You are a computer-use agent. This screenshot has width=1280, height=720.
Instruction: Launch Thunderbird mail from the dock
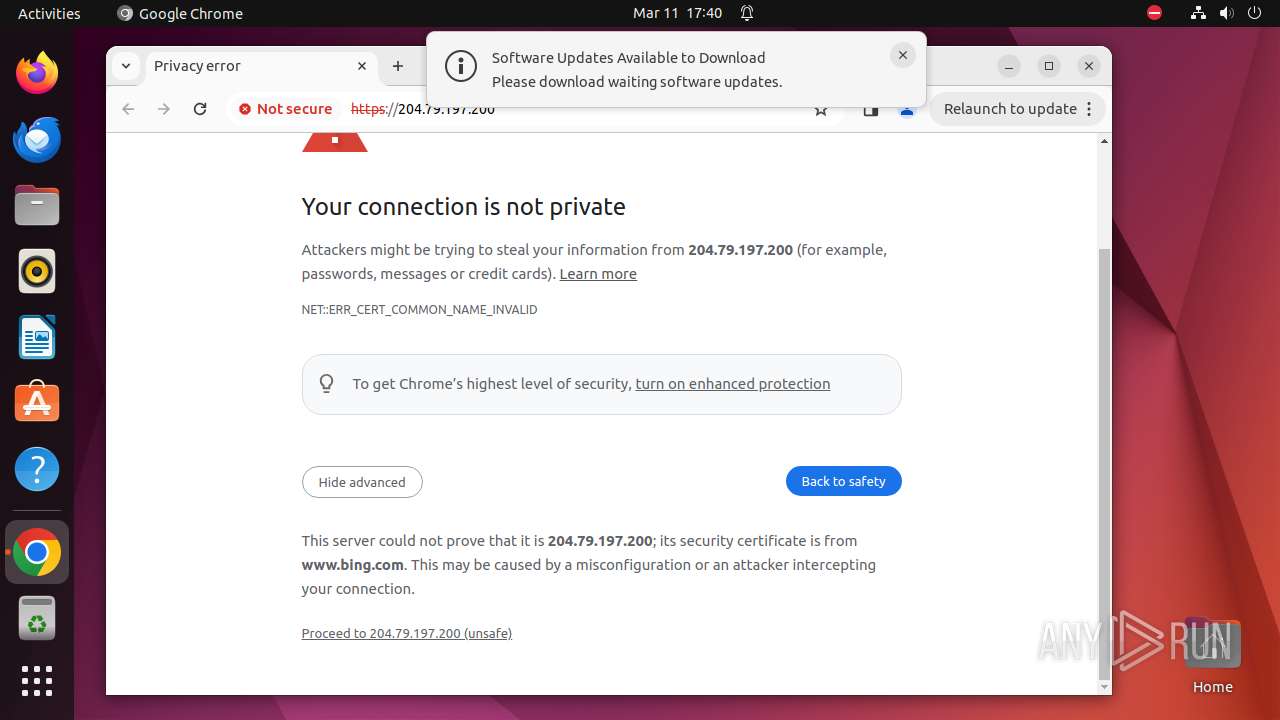point(37,139)
